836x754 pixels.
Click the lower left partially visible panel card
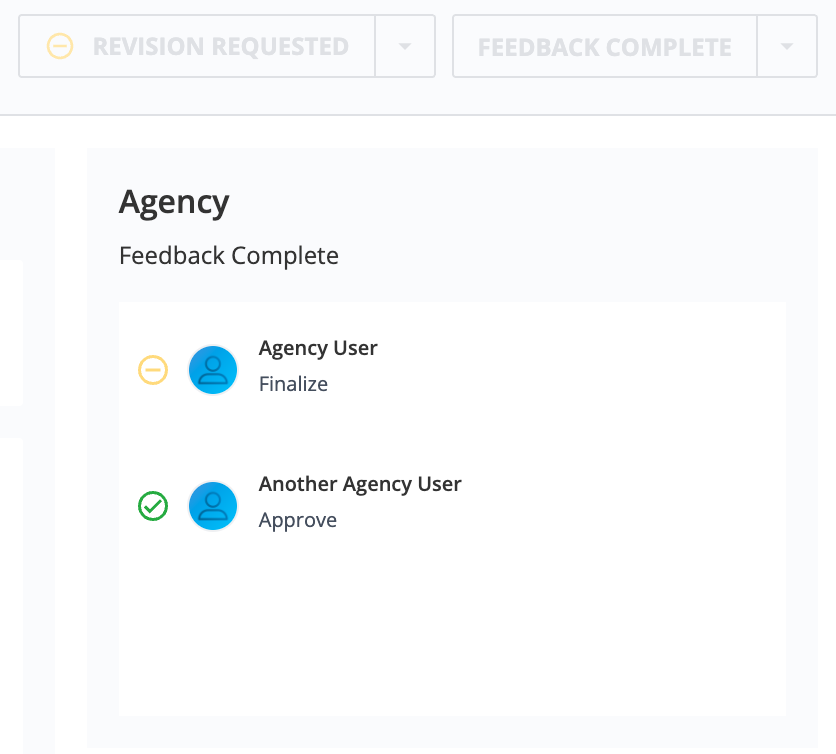tap(11, 596)
